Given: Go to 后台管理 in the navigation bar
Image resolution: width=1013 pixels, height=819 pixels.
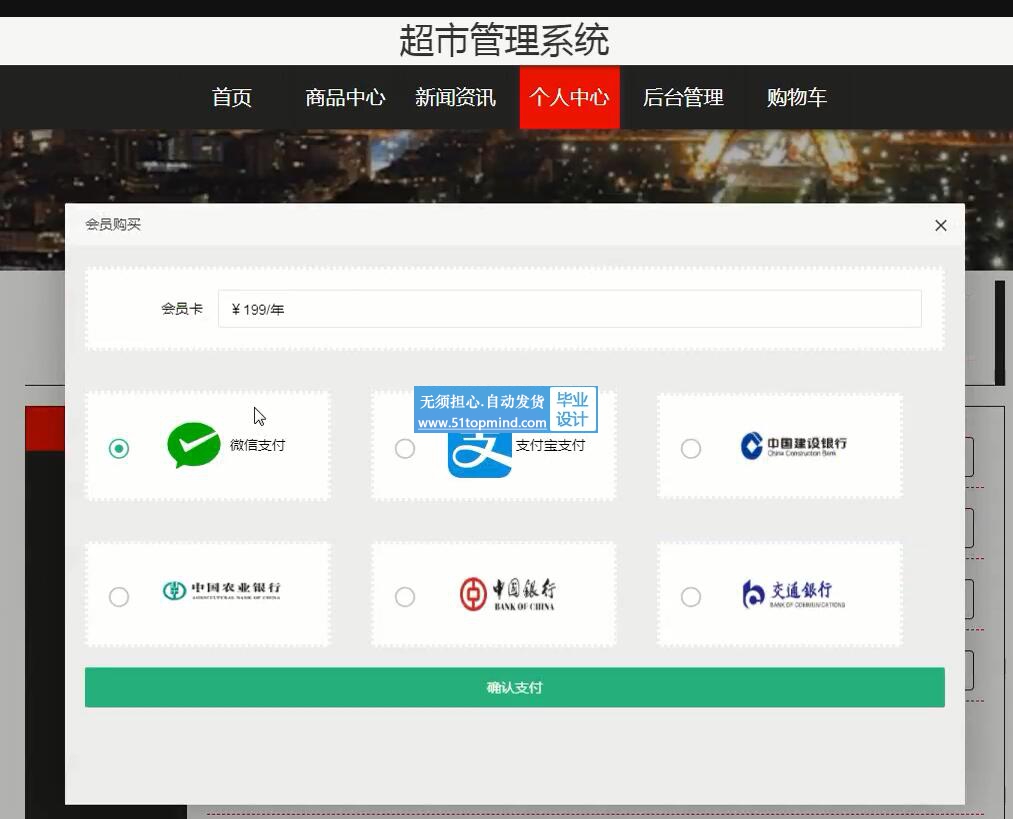Looking at the screenshot, I should [683, 98].
